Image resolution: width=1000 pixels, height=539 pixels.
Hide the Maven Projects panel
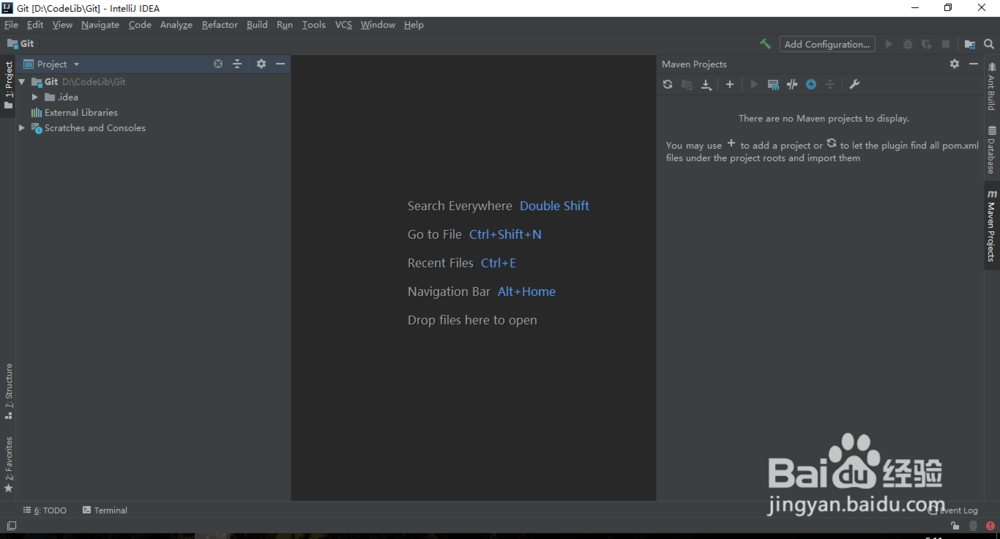(973, 64)
